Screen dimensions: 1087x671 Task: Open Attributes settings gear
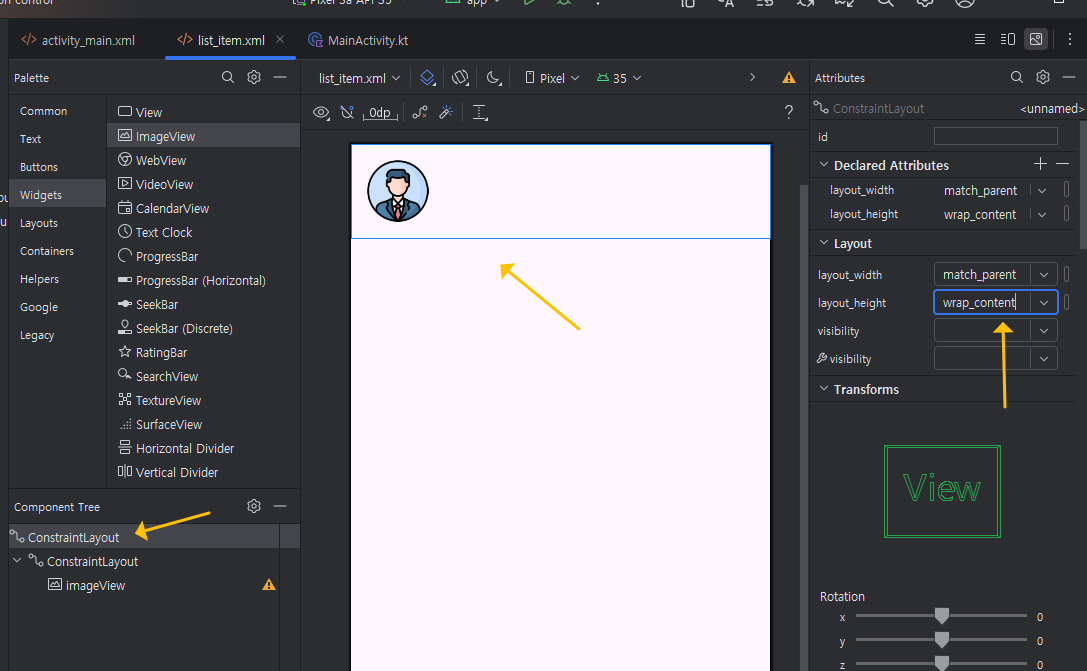(1043, 77)
